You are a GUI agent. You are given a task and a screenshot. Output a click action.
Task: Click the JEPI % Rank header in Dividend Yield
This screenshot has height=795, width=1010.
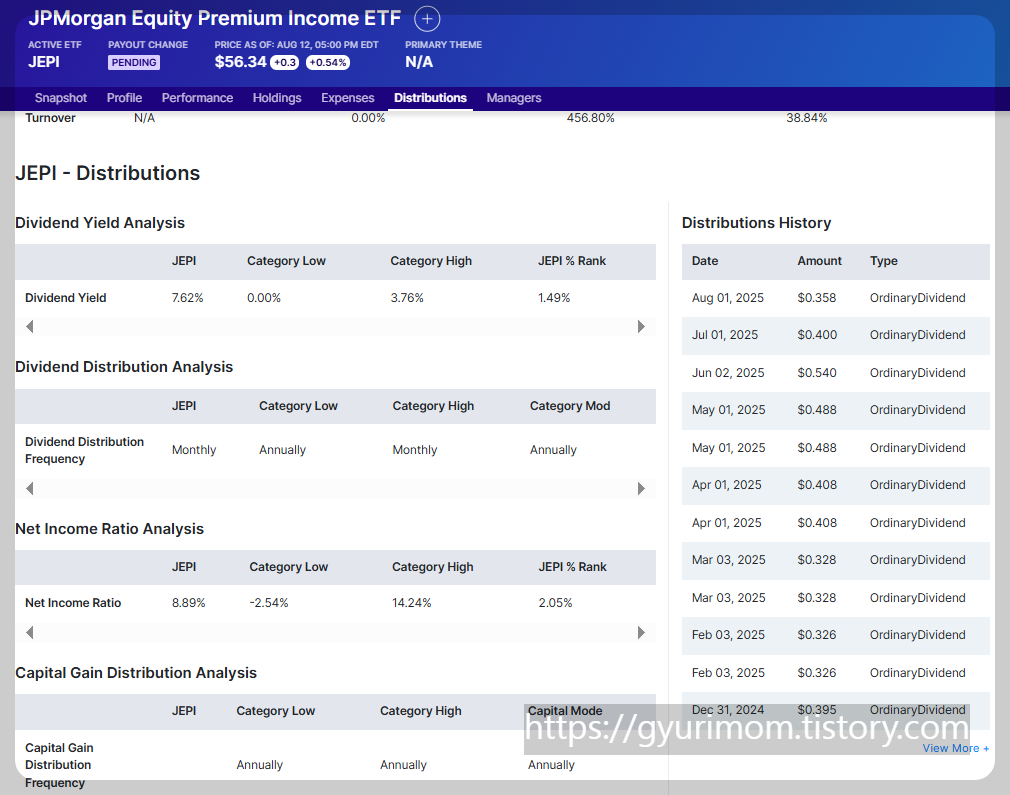tap(572, 261)
